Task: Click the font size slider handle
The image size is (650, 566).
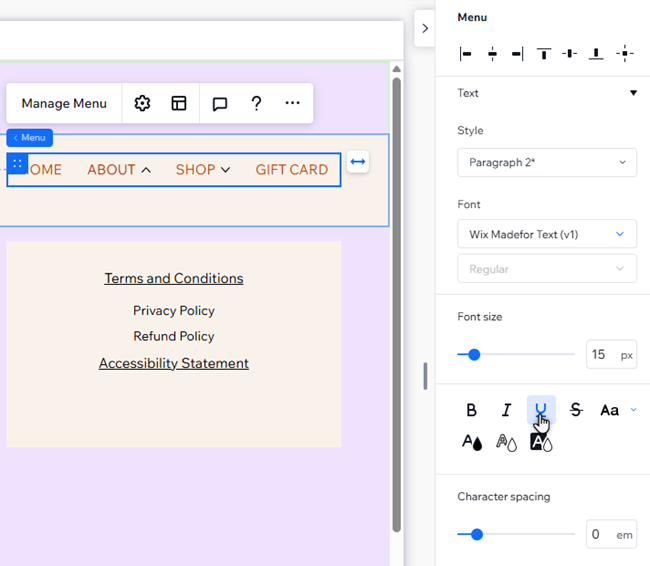Action: (x=474, y=355)
